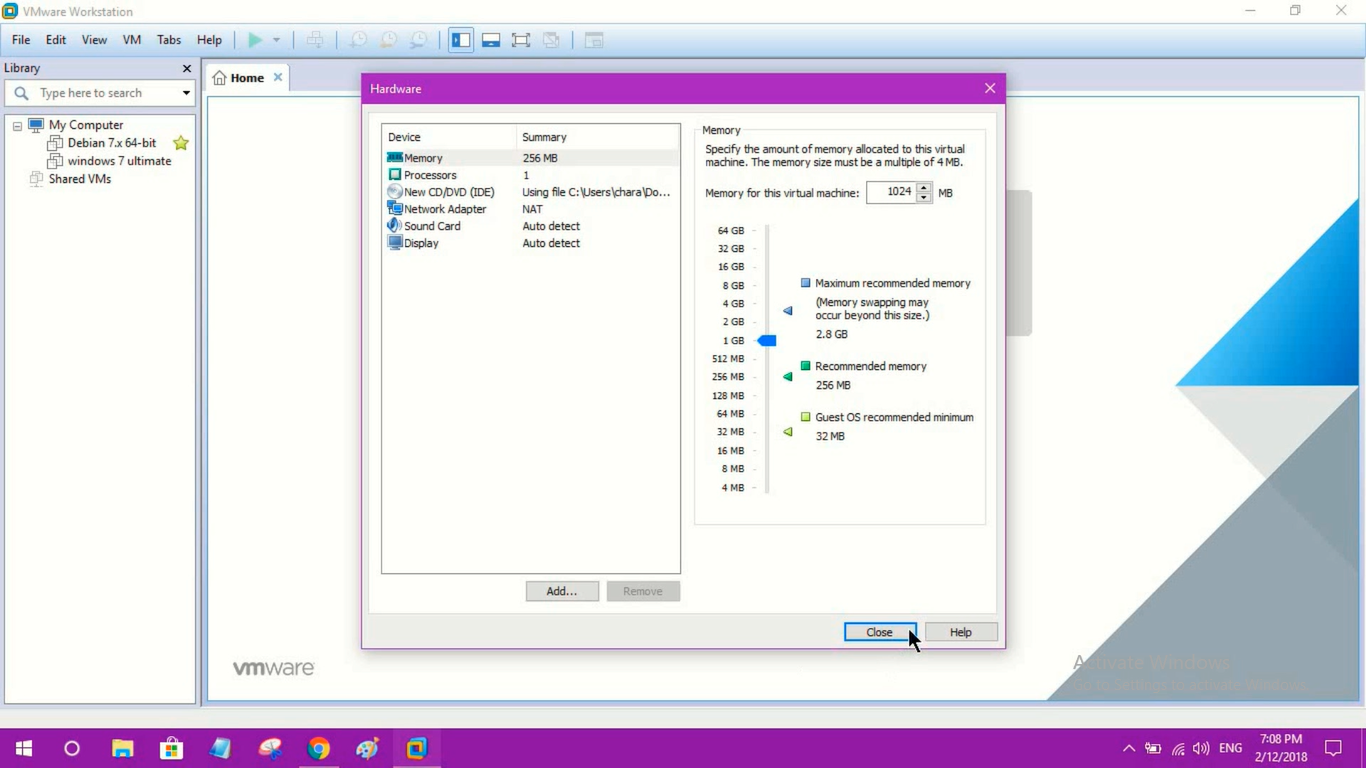Select the Processors device entry
The height and width of the screenshot is (768, 1366).
pos(428,174)
